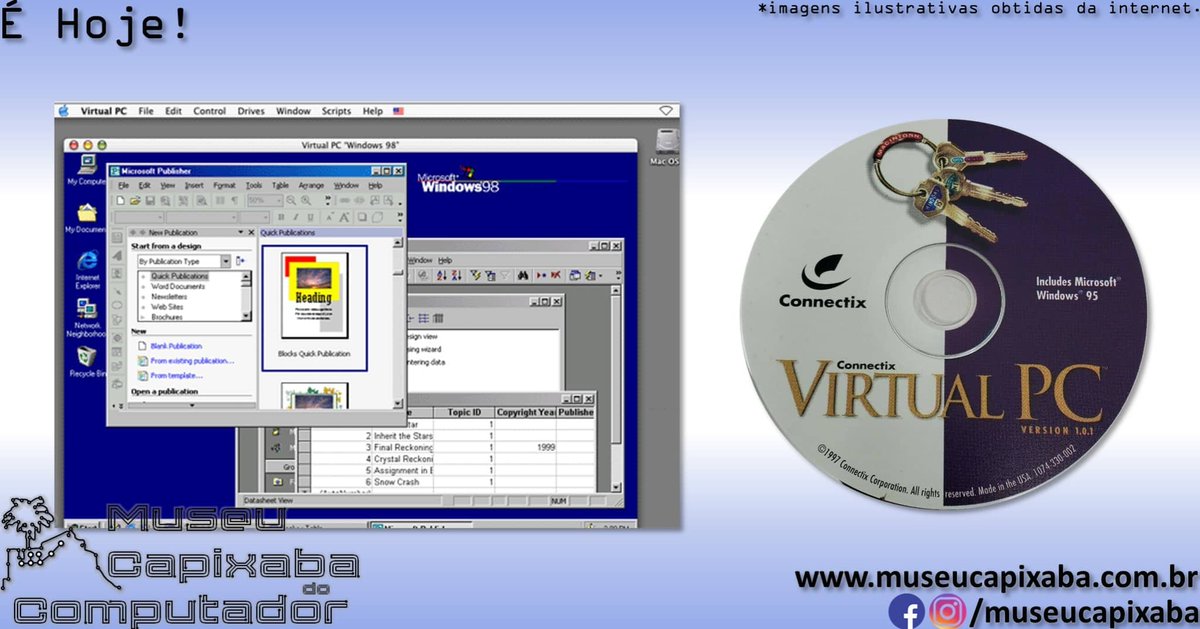Click Sort Ascending in the Access toolbar
Viewport: 1200px width, 629px height.
tap(441, 275)
